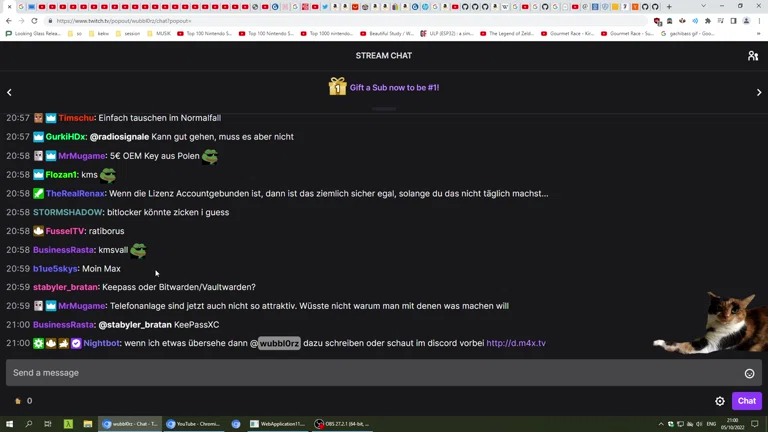Click the username b1ue5skys

tap(55, 268)
